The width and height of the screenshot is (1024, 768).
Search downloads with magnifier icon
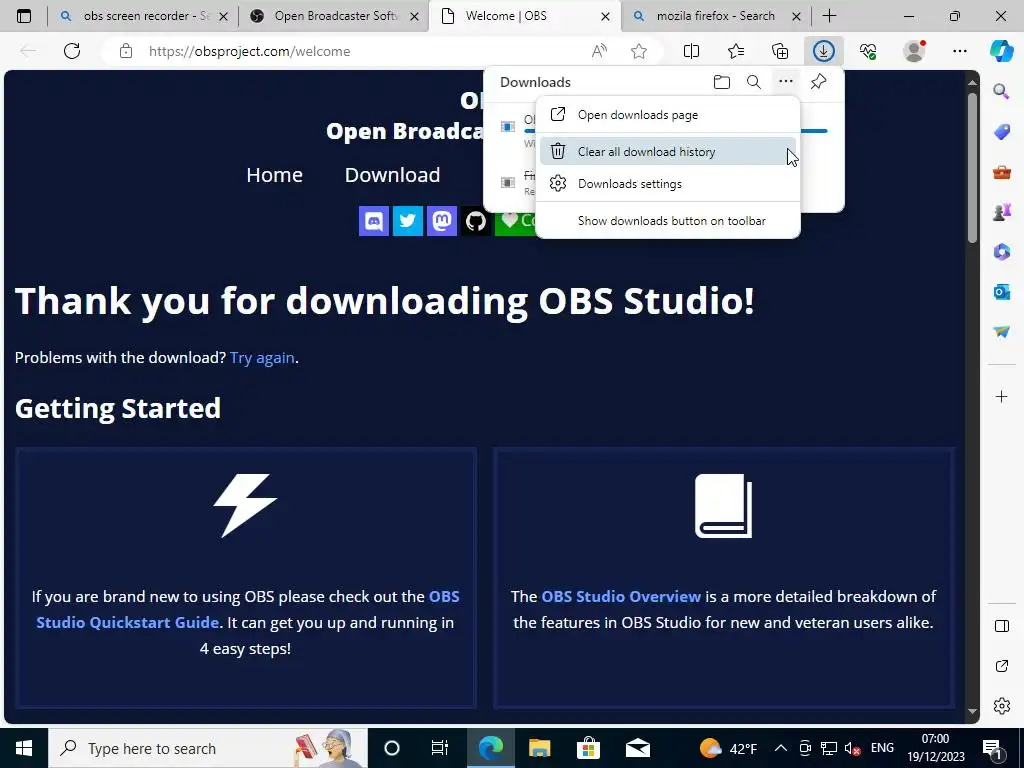(x=754, y=82)
